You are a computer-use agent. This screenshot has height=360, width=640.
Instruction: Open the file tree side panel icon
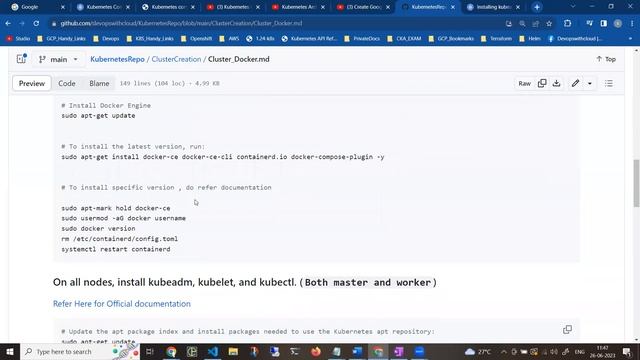(x=21, y=59)
